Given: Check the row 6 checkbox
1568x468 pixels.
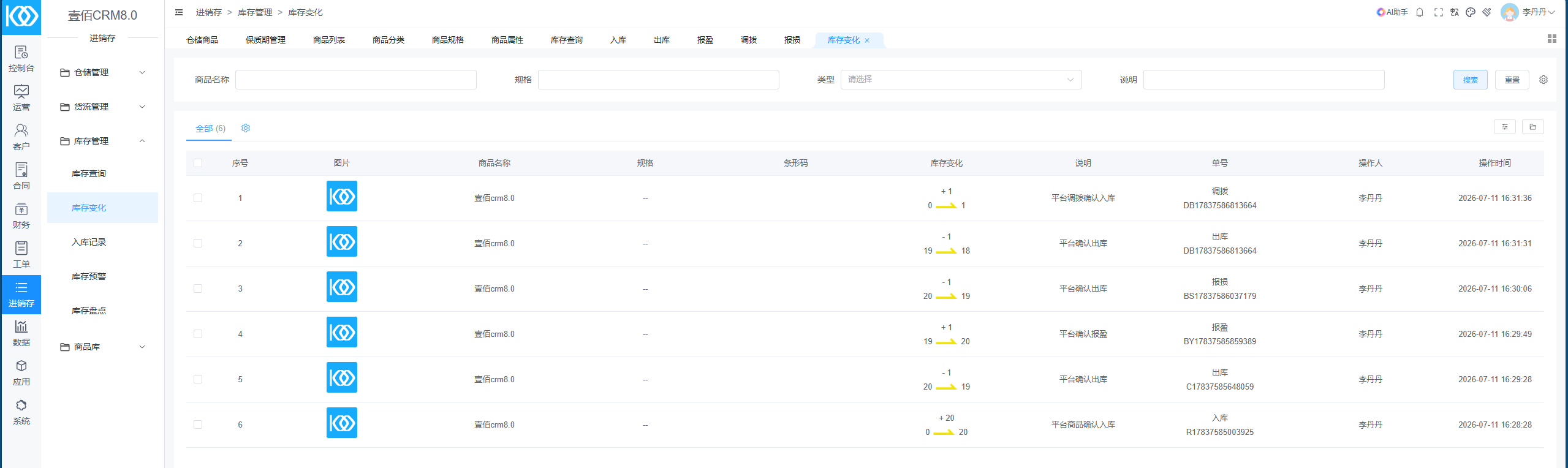Looking at the screenshot, I should pyautogui.click(x=198, y=425).
